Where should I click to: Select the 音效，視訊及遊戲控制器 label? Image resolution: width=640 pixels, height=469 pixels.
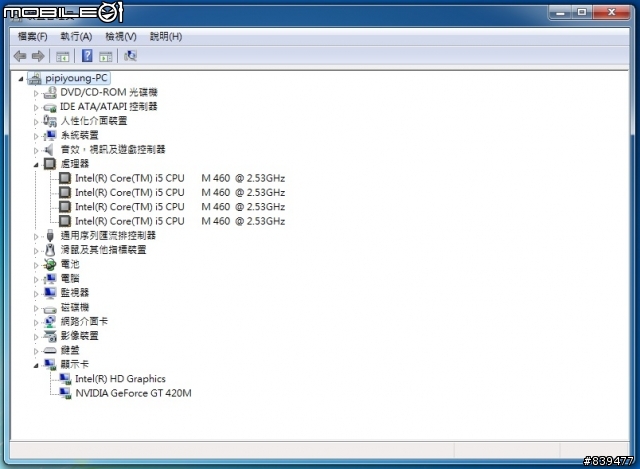click(113, 149)
